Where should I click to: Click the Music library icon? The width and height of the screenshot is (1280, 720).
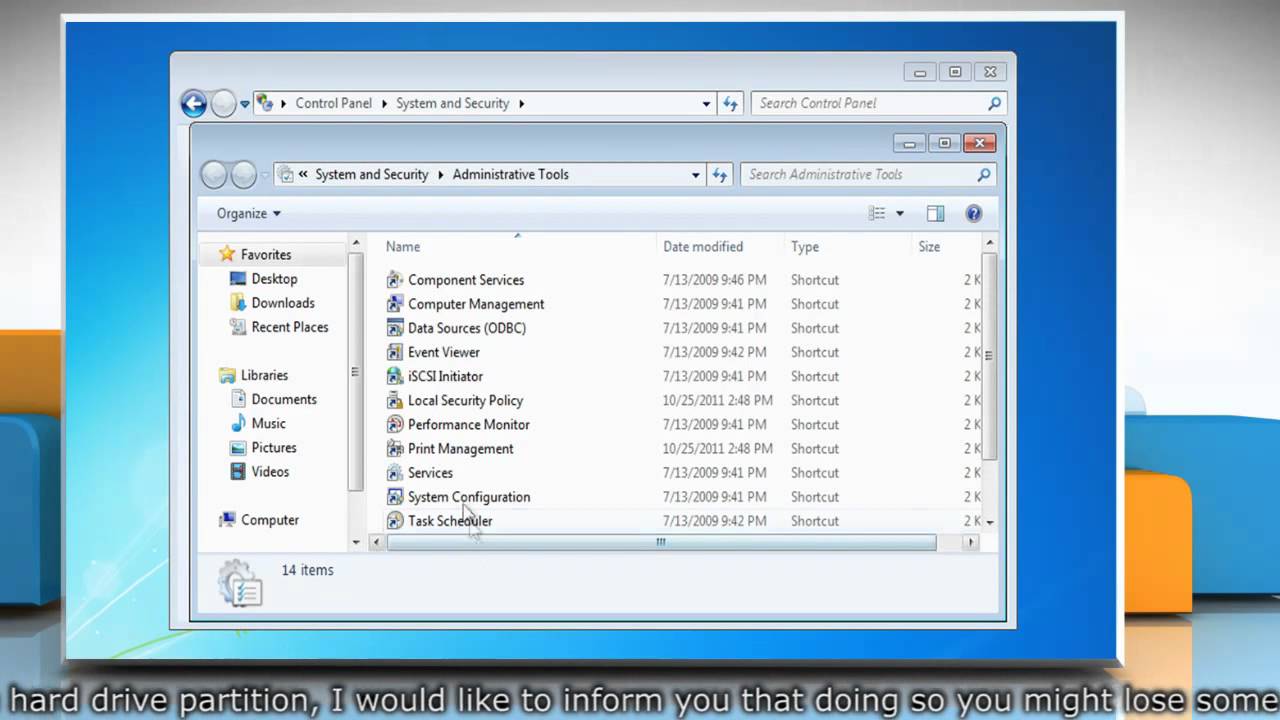(238, 423)
